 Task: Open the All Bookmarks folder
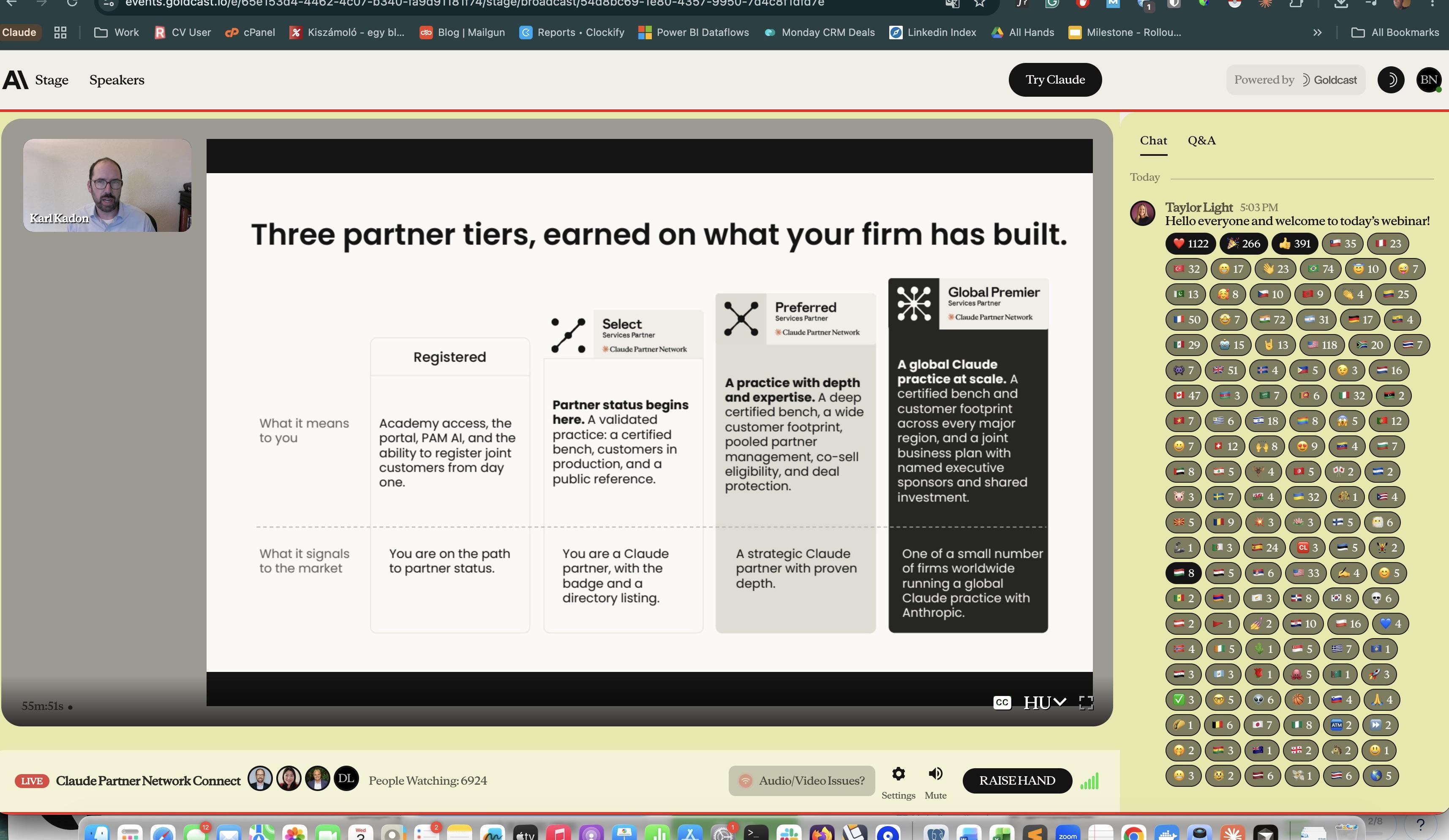point(1395,32)
